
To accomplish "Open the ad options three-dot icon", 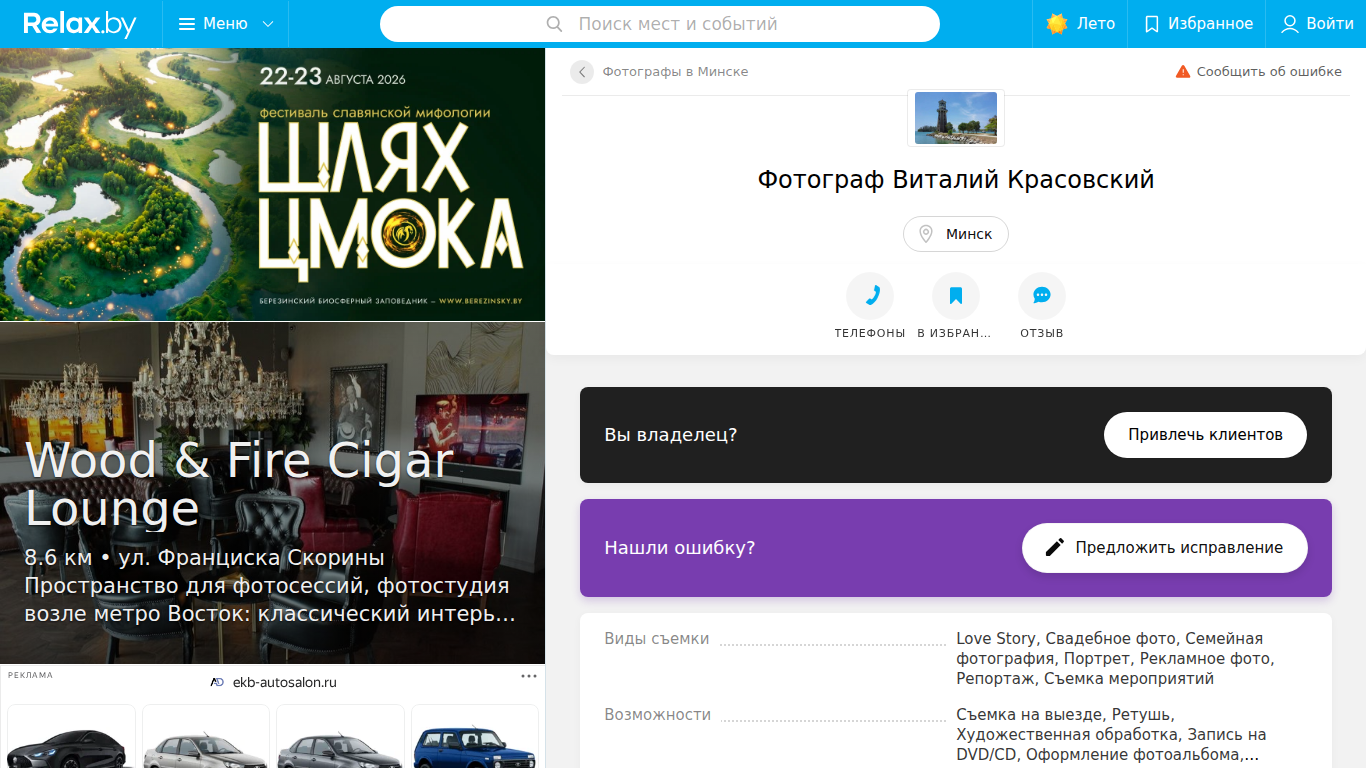I will (x=529, y=676).
